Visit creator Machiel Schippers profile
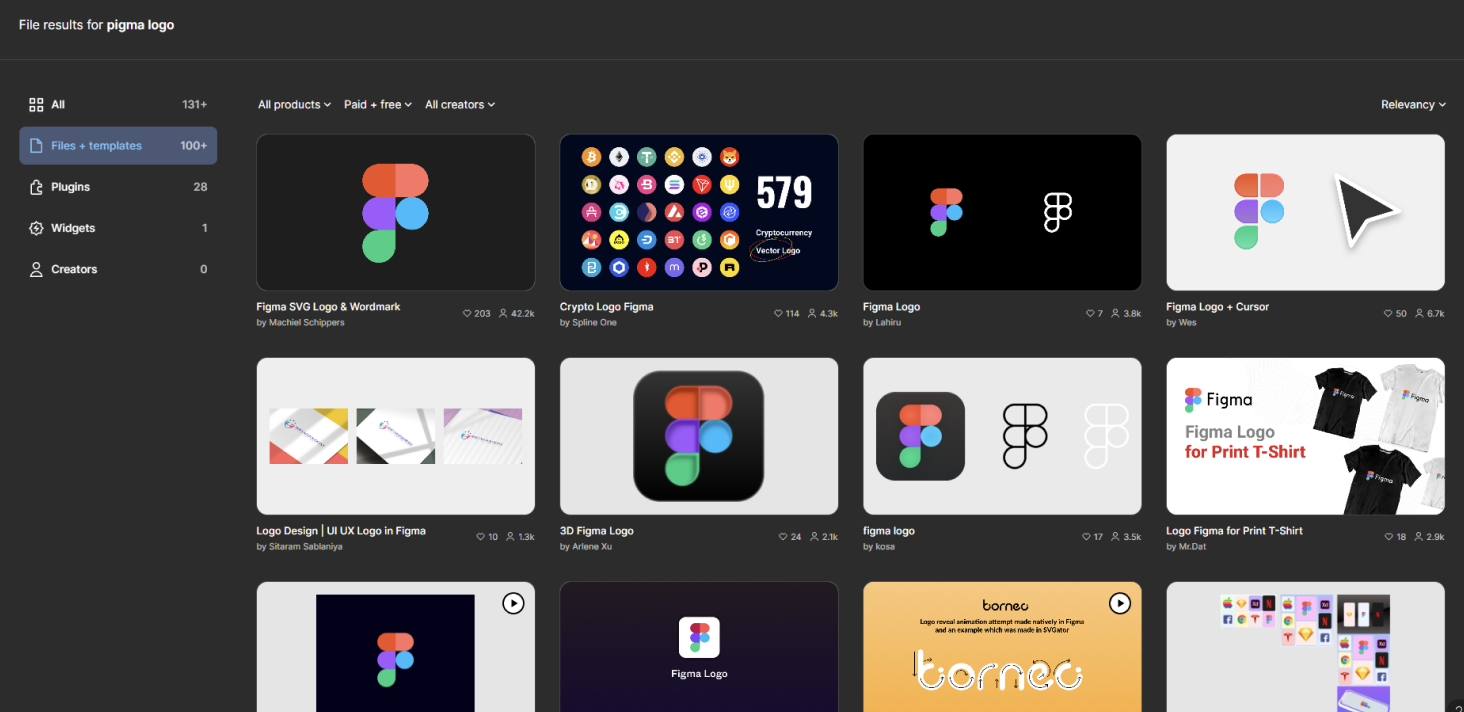 306,323
